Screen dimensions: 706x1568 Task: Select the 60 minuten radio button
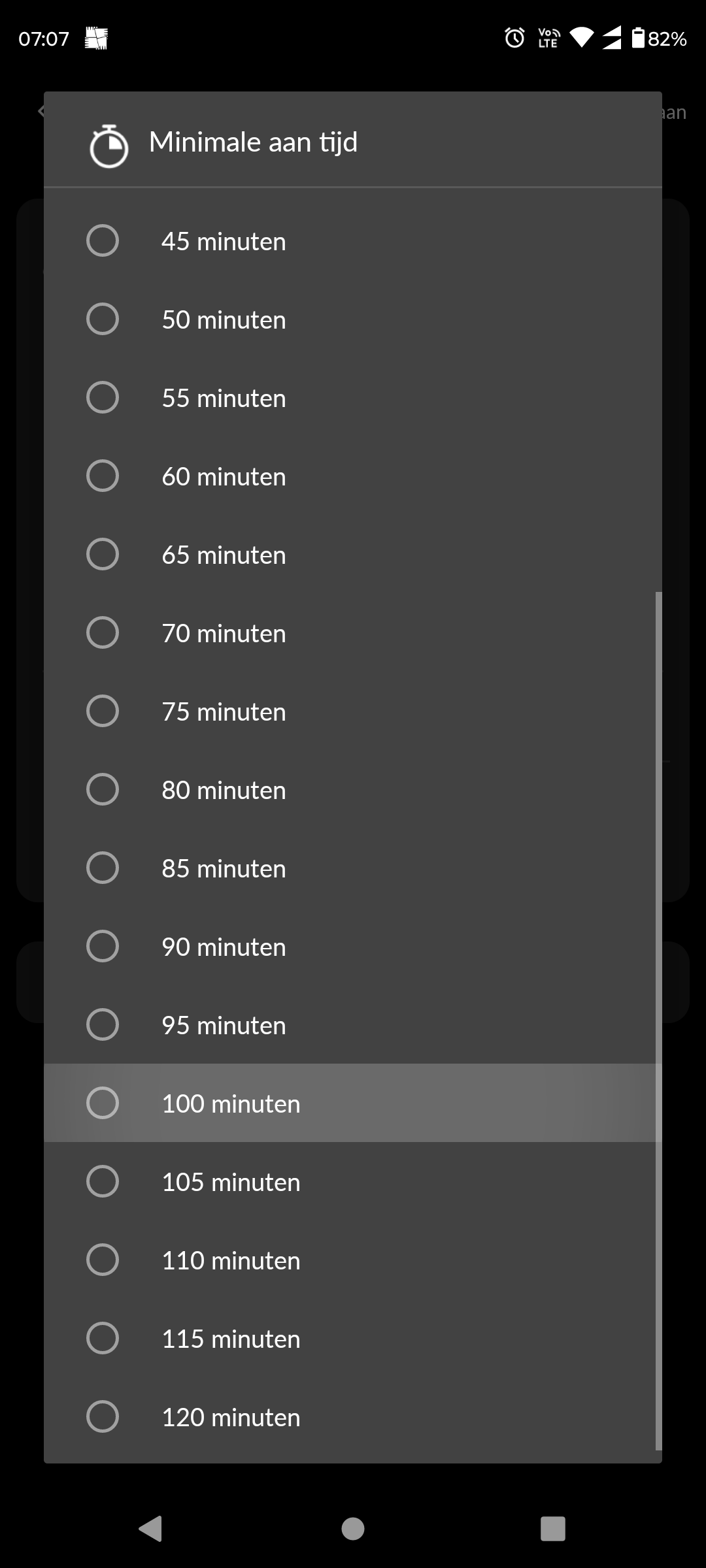point(103,476)
